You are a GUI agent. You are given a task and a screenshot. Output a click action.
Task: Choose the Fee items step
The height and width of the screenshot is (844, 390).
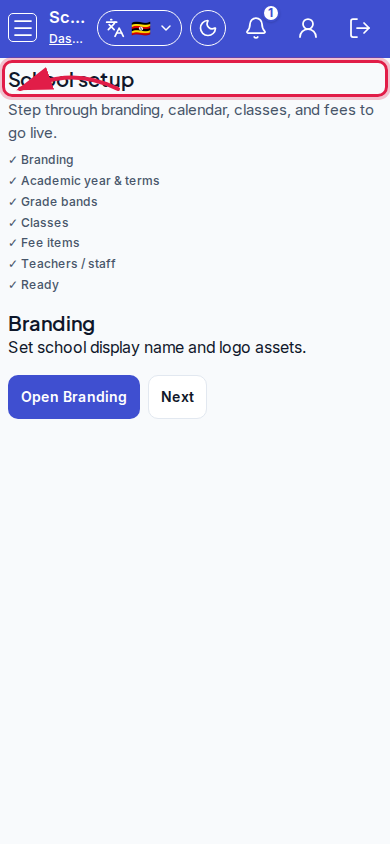coord(44,243)
